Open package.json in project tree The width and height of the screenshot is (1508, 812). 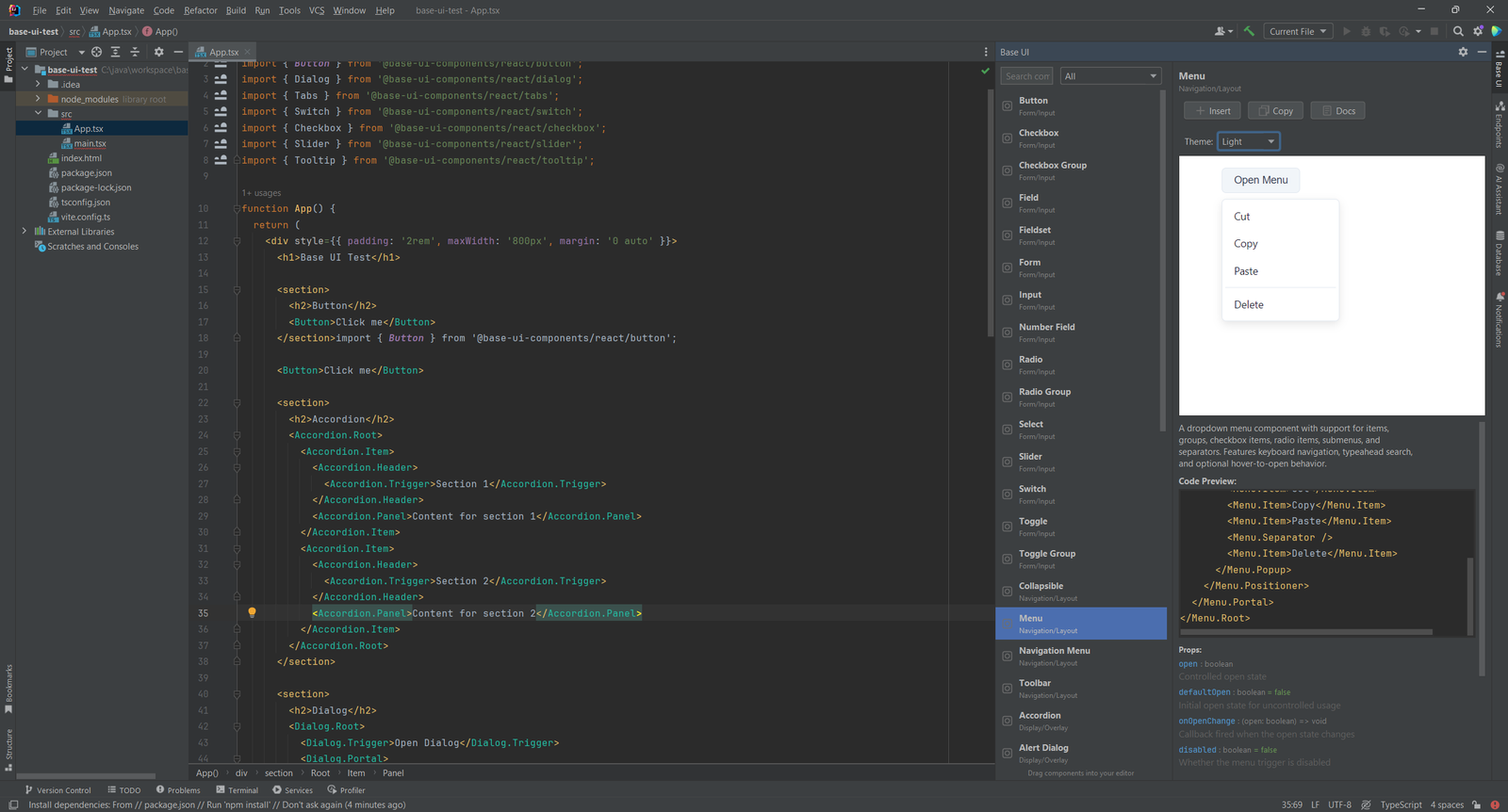(x=87, y=172)
